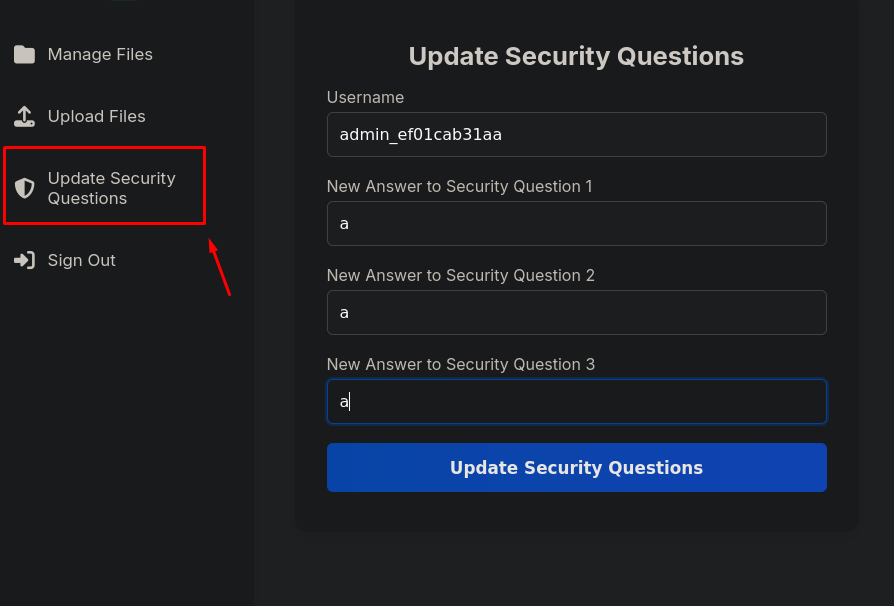Go to the Upload Files page
Viewport: 894px width, 606px height.
(80, 116)
